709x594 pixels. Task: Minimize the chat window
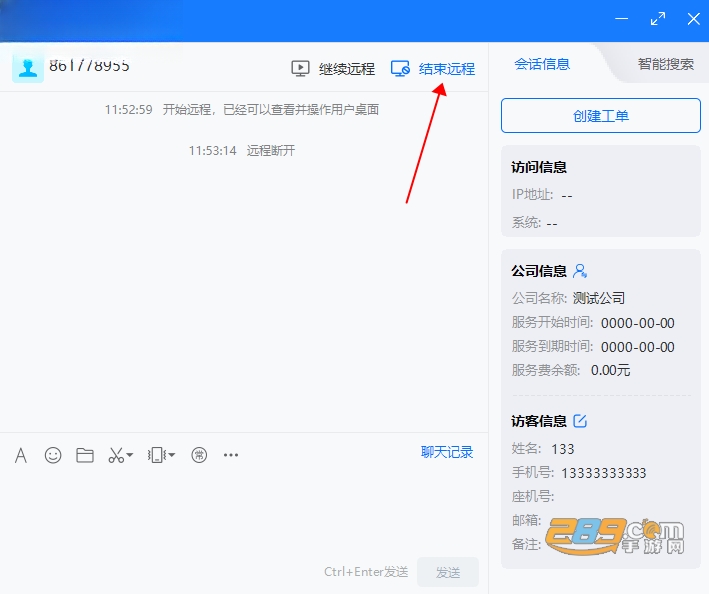click(x=622, y=19)
